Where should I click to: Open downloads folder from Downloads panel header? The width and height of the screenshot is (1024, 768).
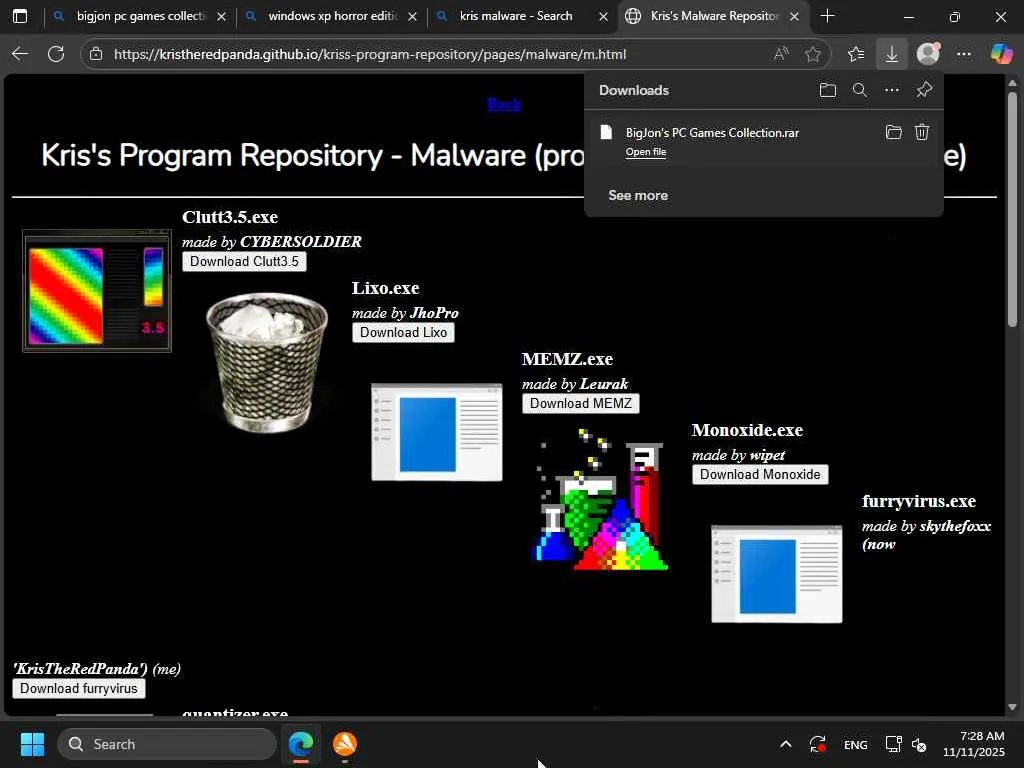827,90
